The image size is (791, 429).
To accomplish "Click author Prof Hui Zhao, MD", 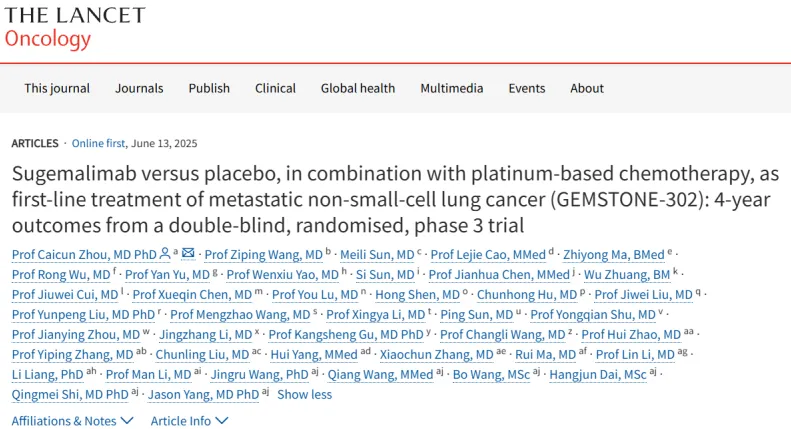I will 630,334.
